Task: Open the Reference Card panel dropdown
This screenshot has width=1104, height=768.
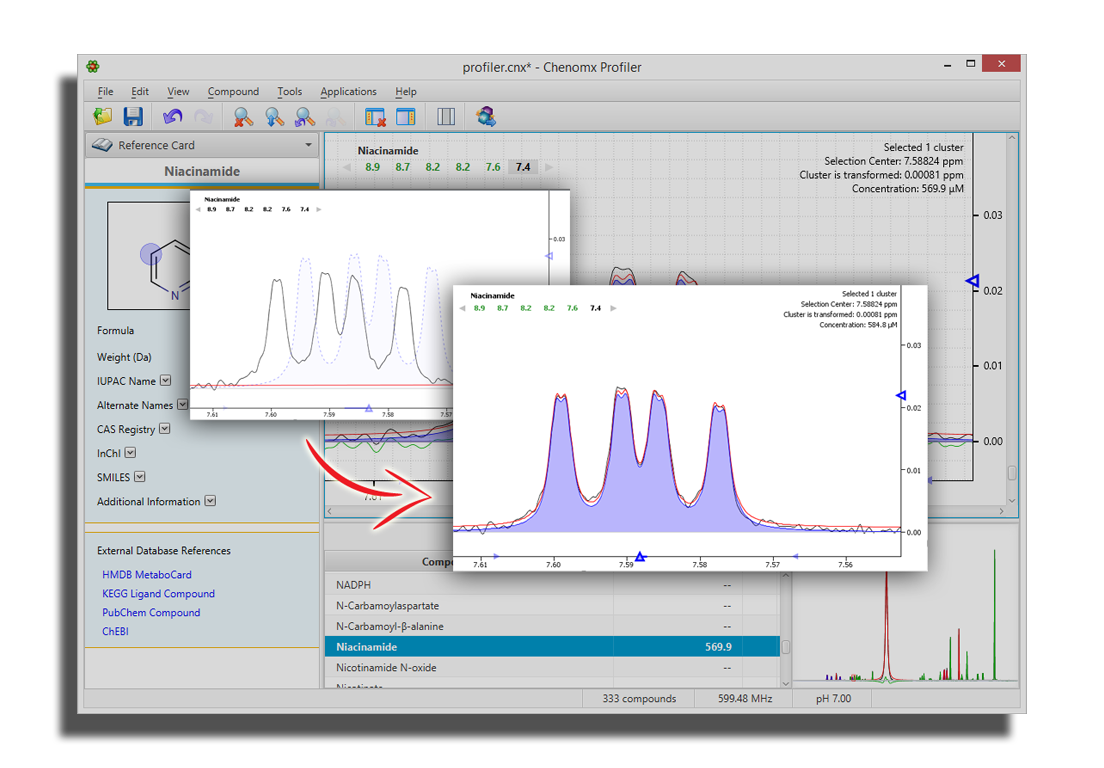Action: pos(308,145)
